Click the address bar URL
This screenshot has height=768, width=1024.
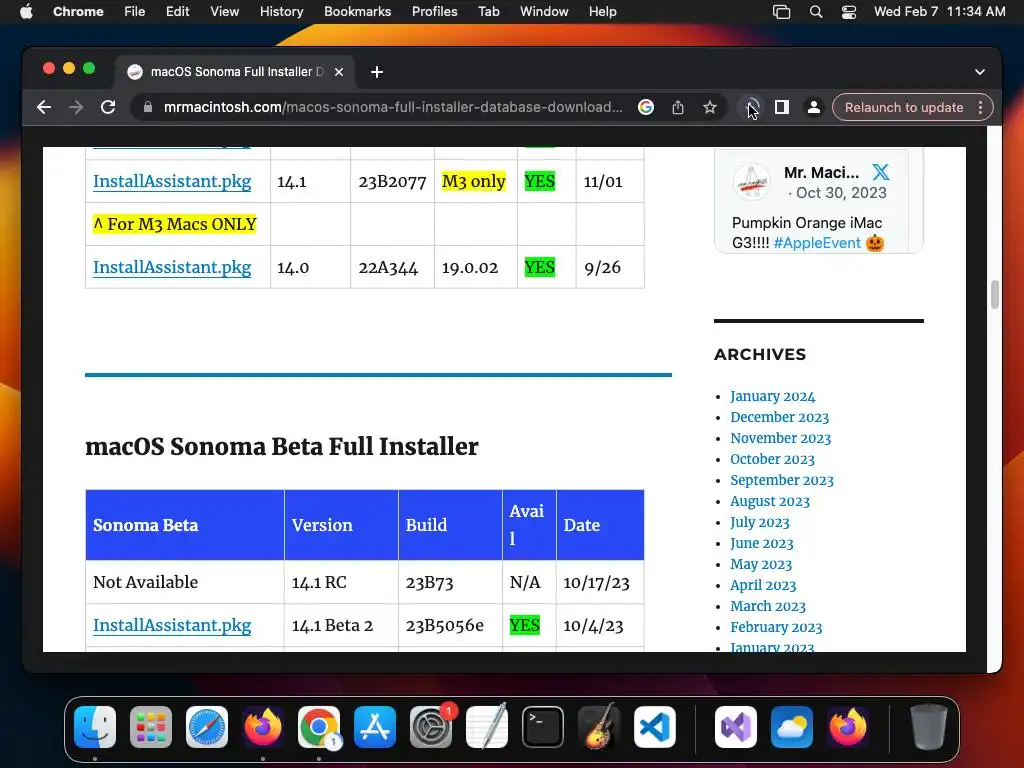coord(392,107)
